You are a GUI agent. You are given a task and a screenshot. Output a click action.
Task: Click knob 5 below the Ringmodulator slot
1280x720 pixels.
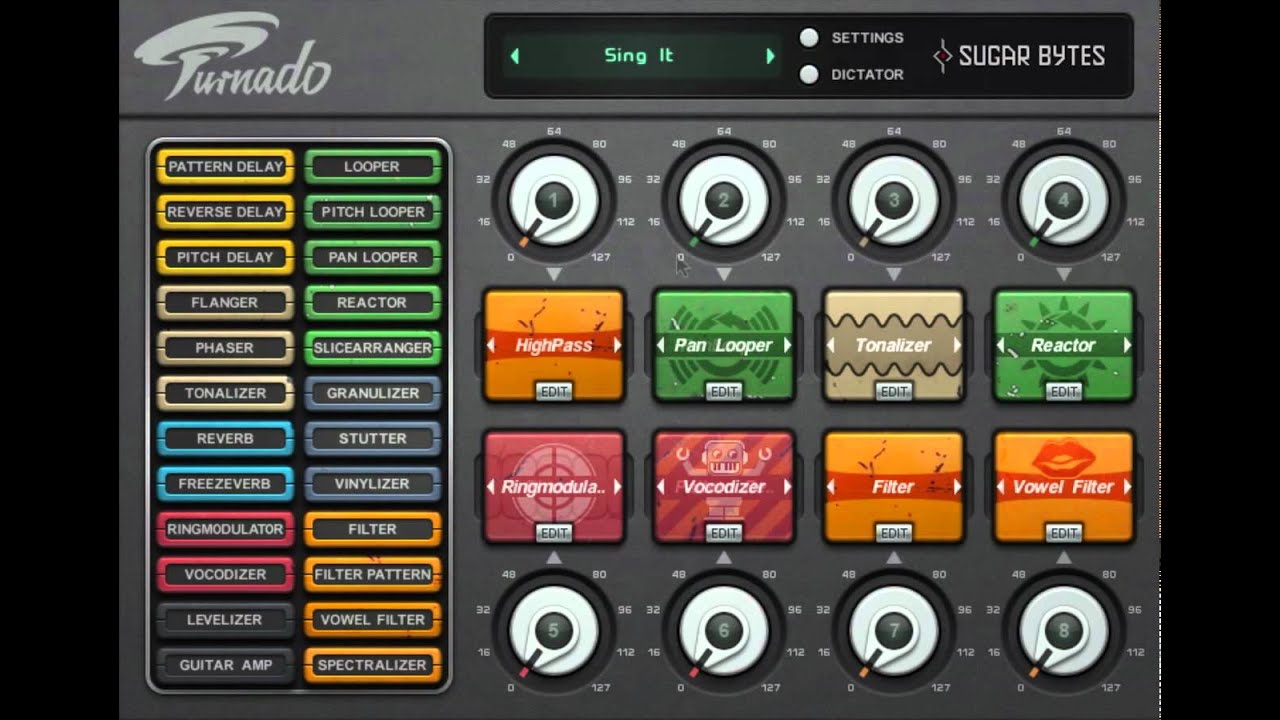click(x=553, y=631)
